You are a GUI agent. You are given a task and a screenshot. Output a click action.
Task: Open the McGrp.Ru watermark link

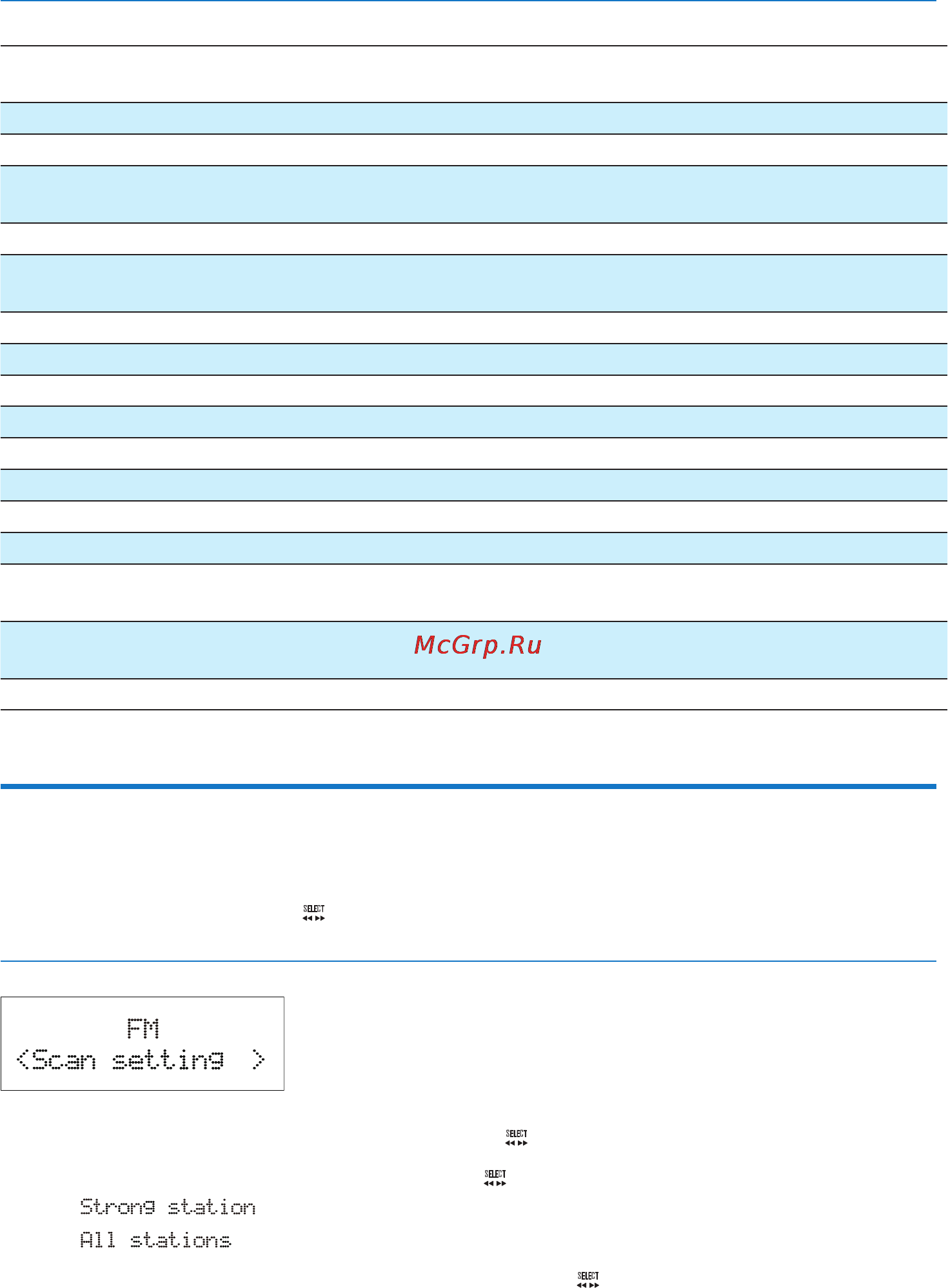(x=478, y=645)
